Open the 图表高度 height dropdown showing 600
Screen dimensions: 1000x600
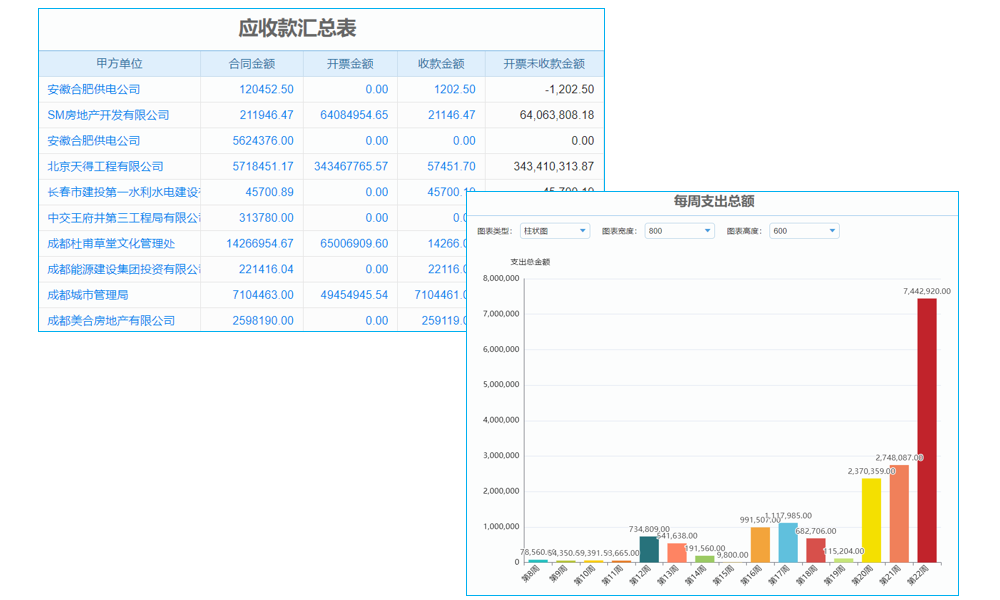point(802,230)
